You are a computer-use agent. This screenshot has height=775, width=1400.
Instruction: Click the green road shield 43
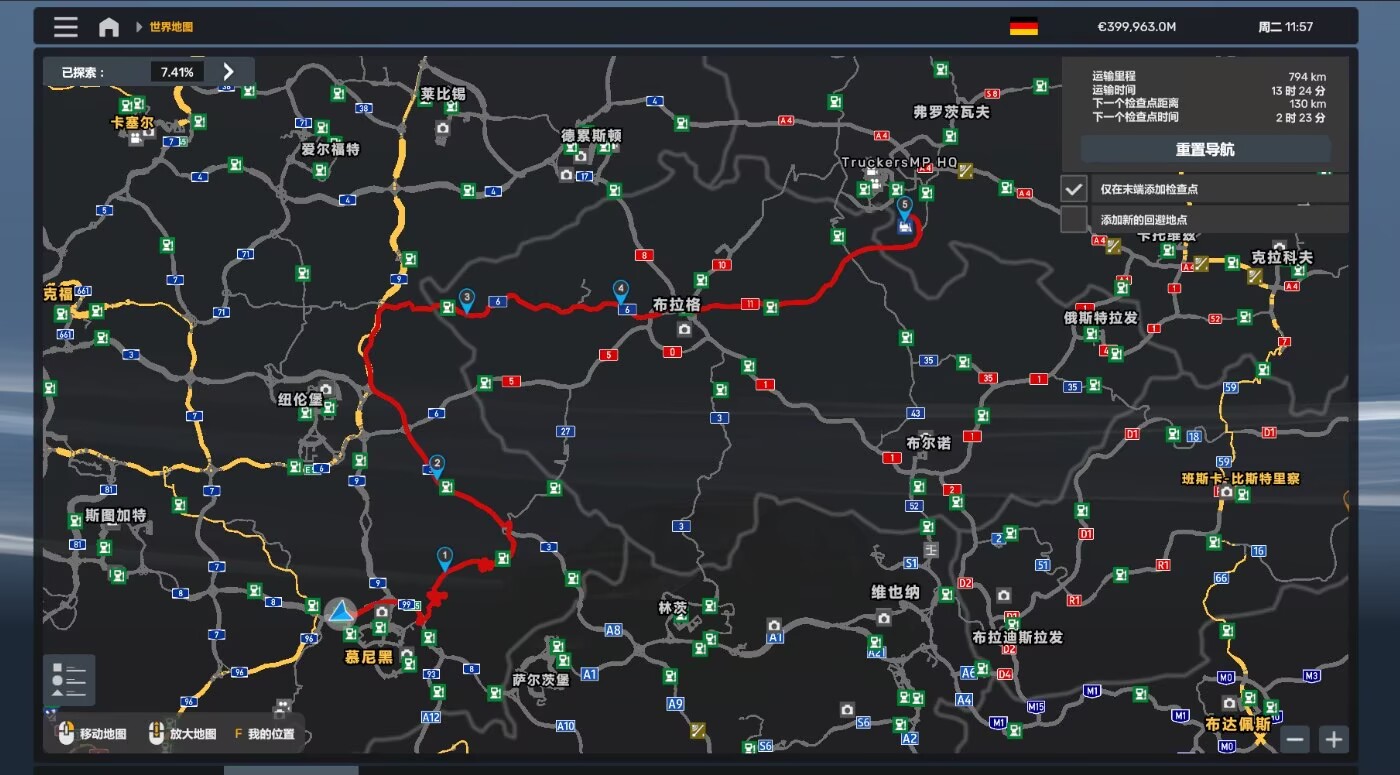(914, 413)
